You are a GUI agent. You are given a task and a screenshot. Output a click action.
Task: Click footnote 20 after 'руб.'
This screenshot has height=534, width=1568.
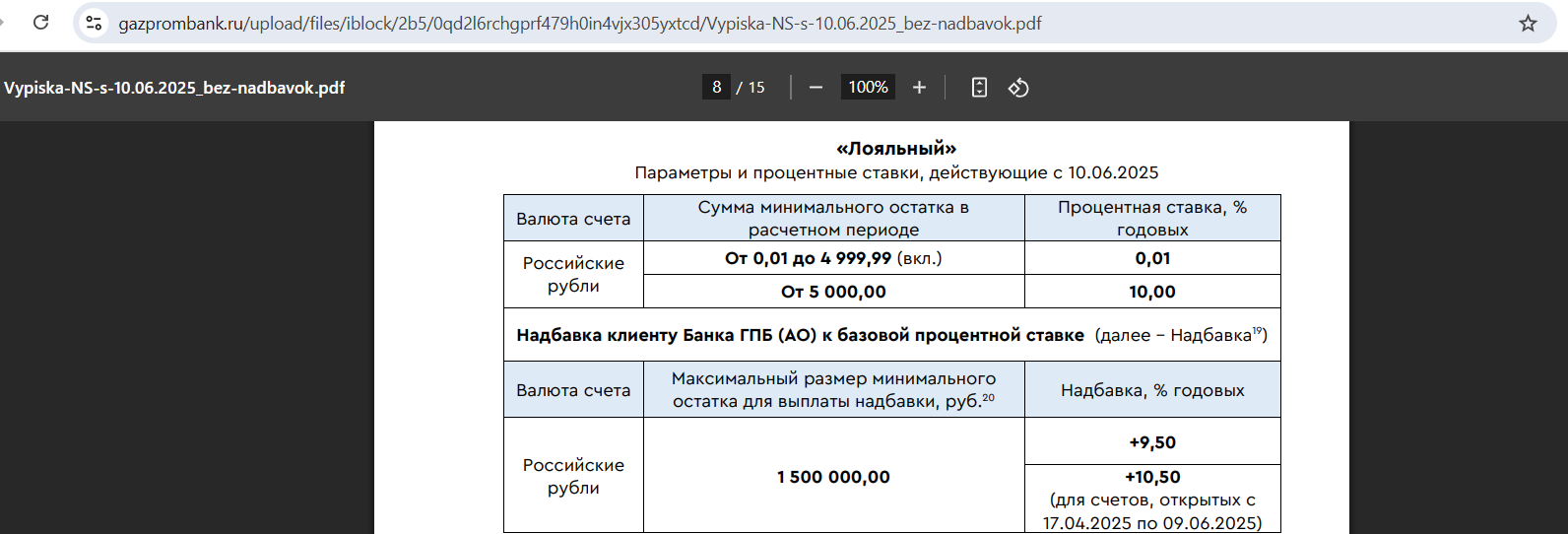(x=988, y=397)
